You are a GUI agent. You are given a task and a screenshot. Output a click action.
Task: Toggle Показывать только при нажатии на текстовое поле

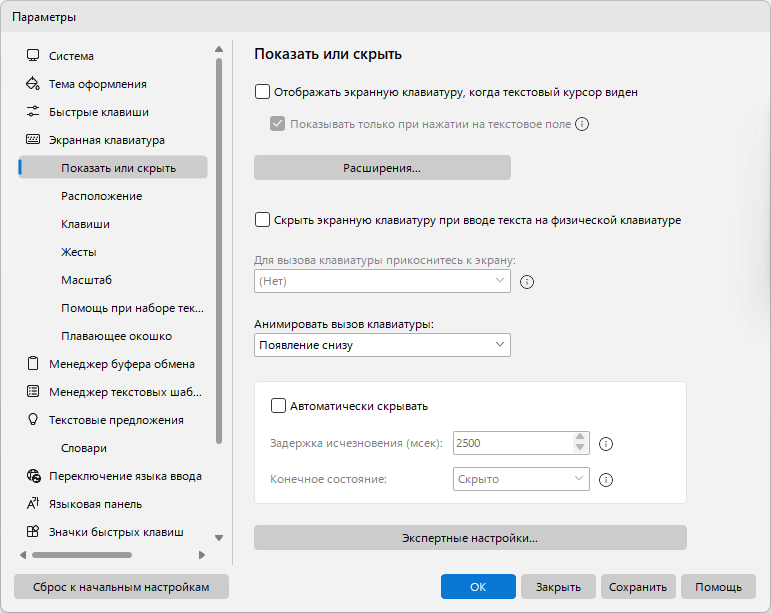tap(277, 124)
